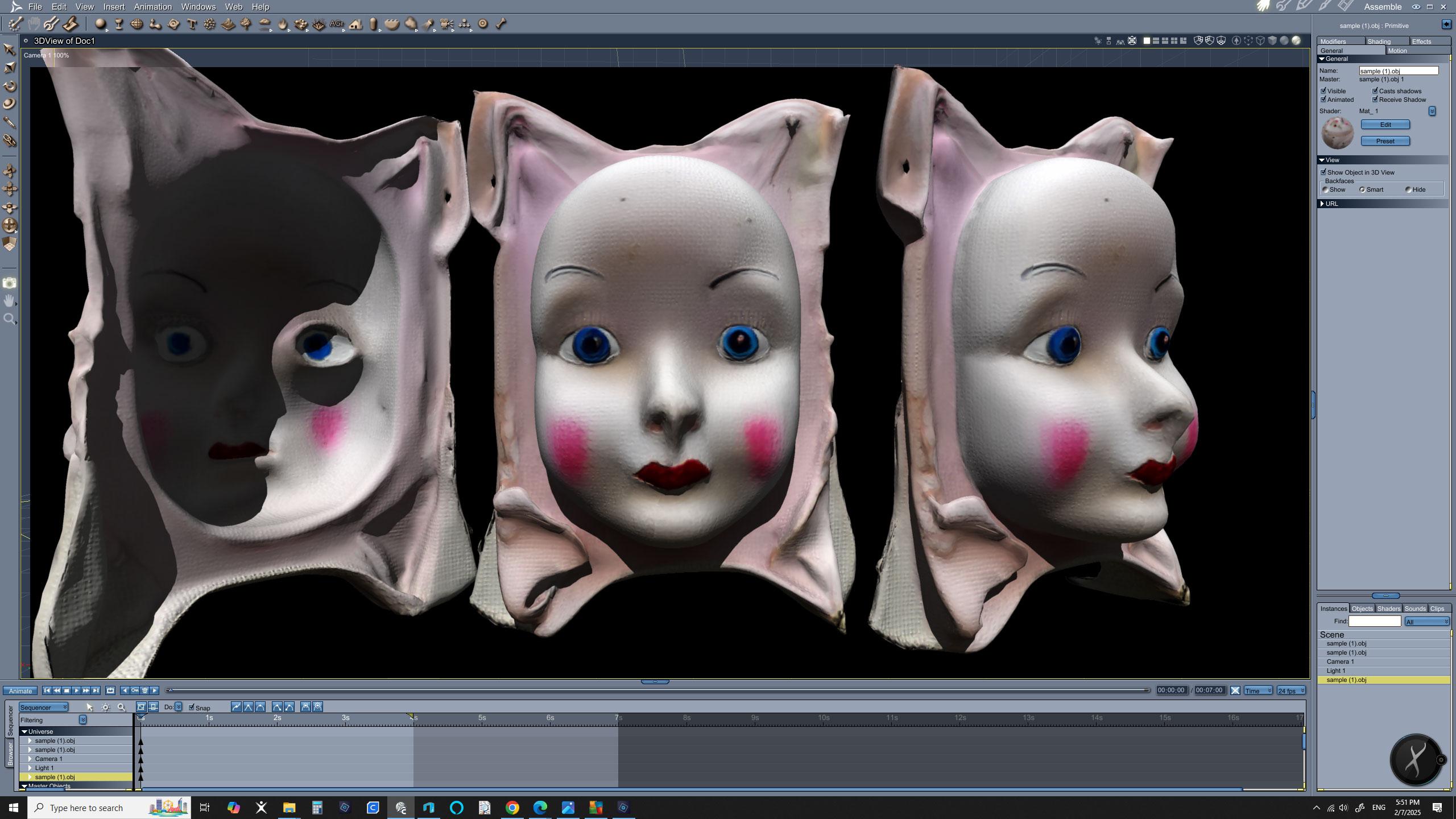
Task: Open the Animation menu
Action: [x=152, y=7]
